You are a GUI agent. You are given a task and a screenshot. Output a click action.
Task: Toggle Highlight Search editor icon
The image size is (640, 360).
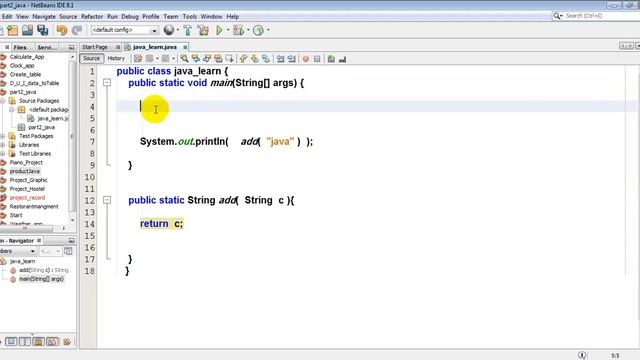click(218, 59)
